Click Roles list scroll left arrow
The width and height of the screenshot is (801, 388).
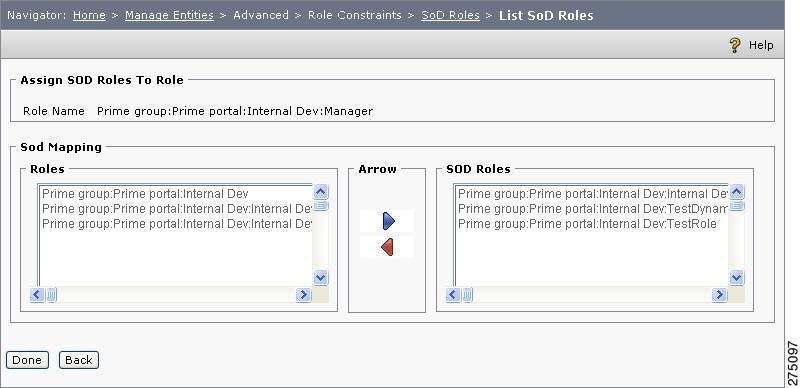coord(37,295)
